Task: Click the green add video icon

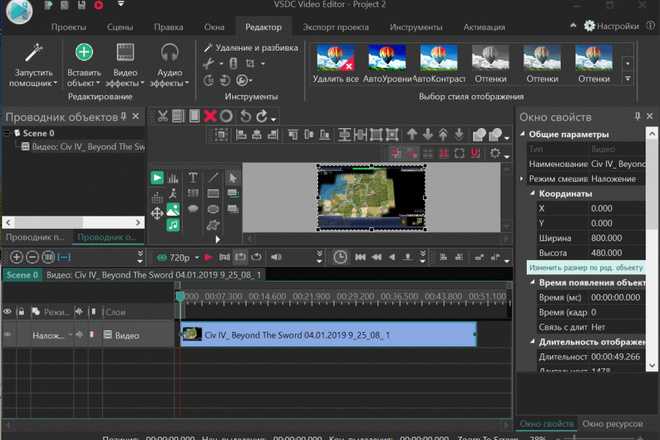Action: pos(157,178)
